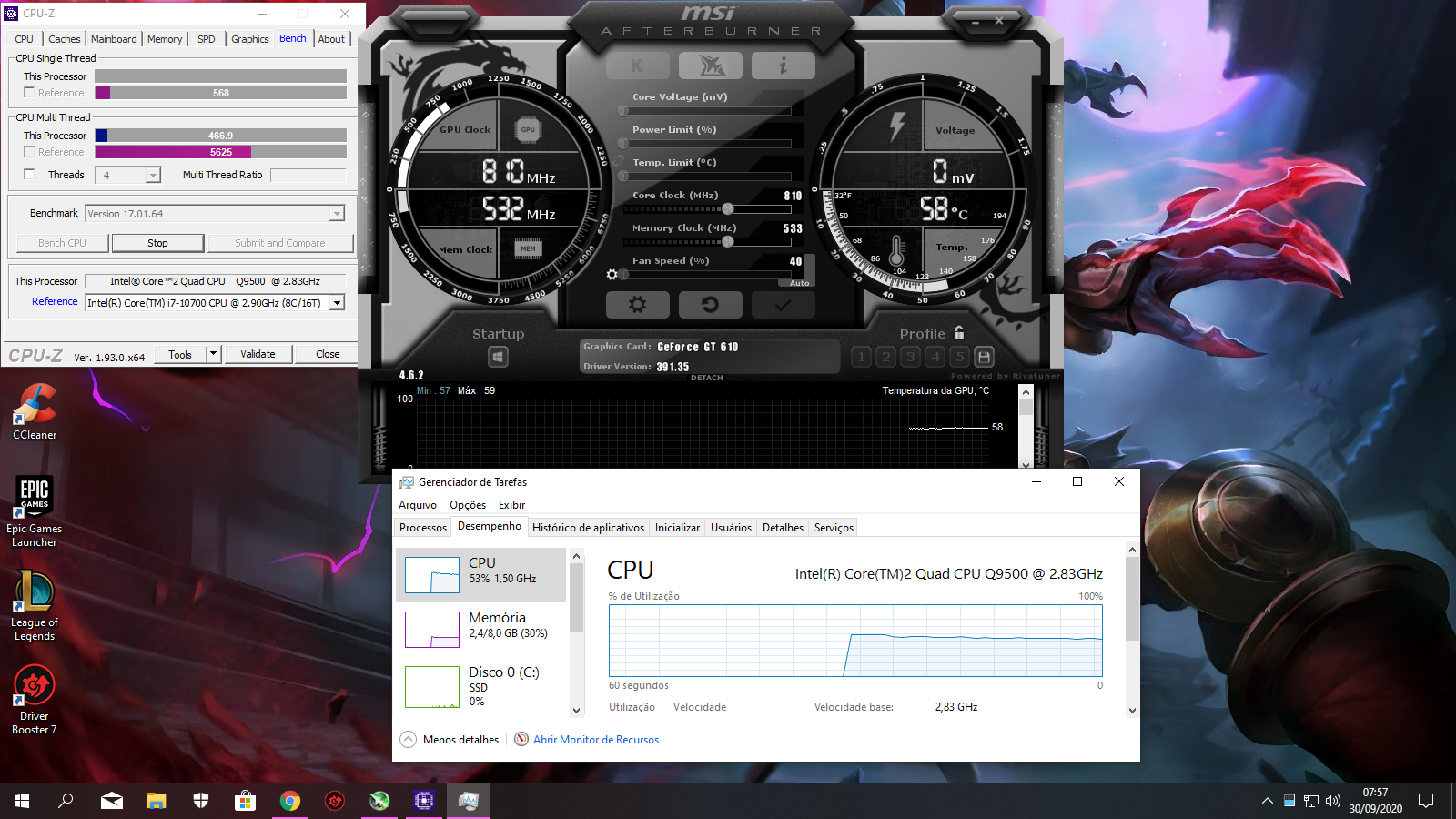
Task: Switch to Processos tab in Task Manager
Action: pyautogui.click(x=423, y=528)
